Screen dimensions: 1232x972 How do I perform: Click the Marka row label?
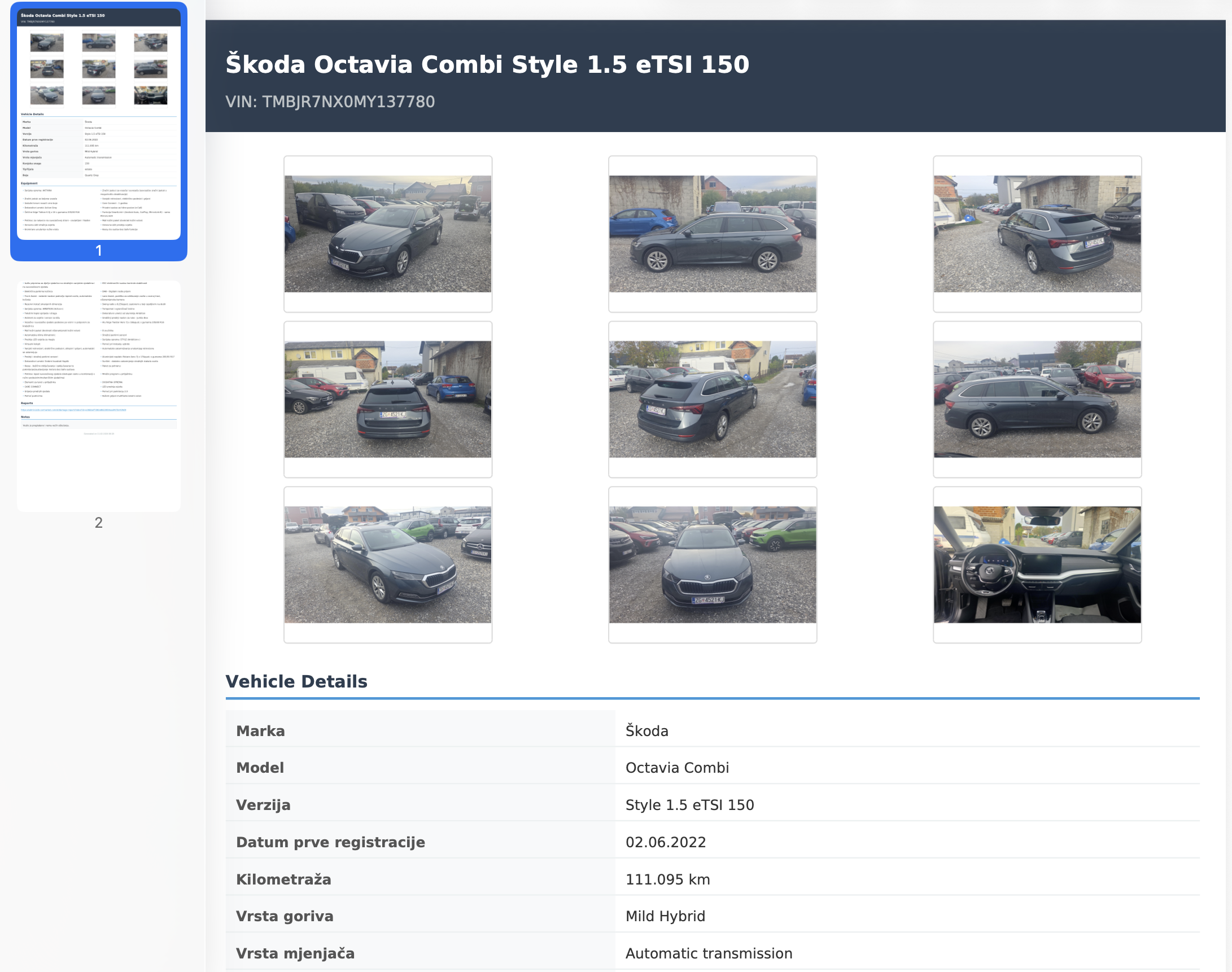point(260,731)
